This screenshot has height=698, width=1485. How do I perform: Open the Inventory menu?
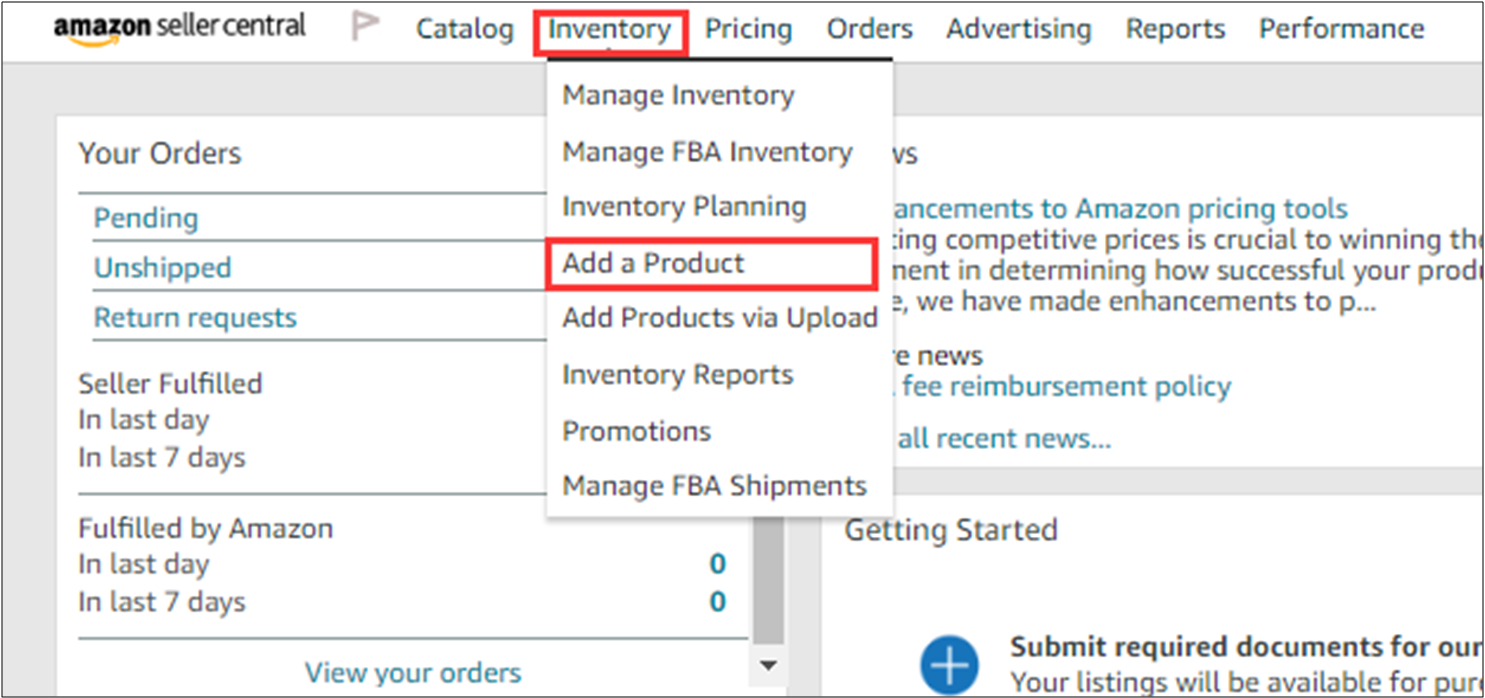(609, 30)
